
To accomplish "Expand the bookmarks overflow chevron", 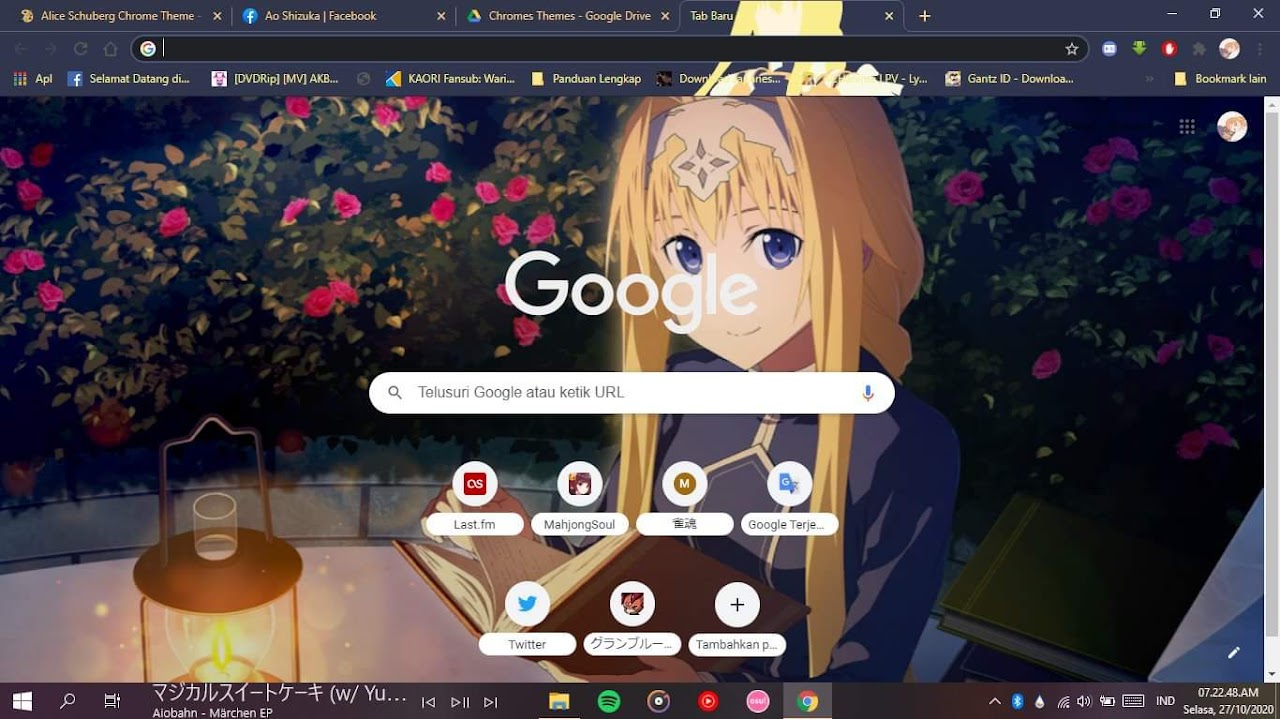I will click(x=1149, y=78).
